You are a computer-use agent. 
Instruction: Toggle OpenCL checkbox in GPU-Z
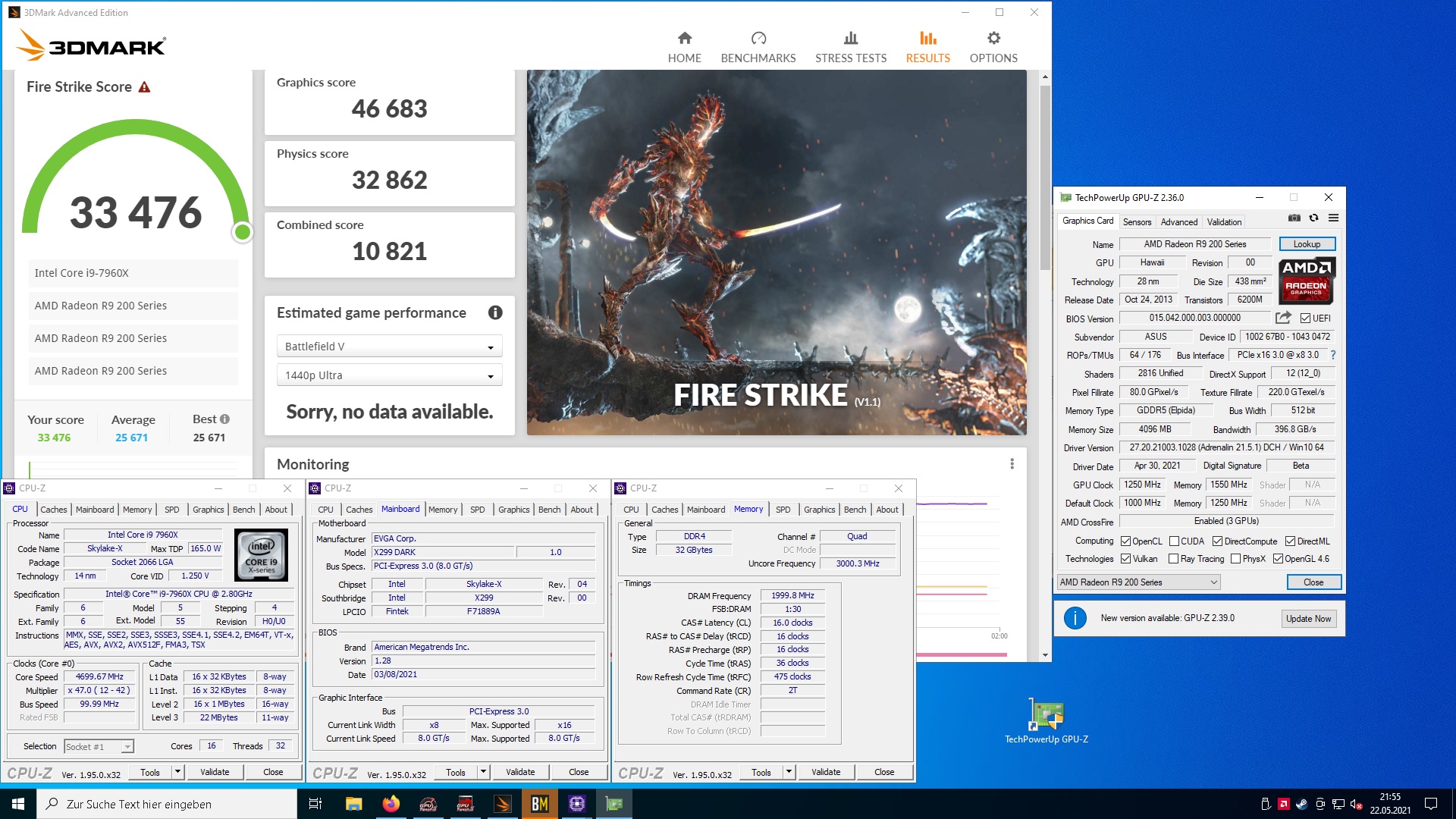[x=1125, y=541]
